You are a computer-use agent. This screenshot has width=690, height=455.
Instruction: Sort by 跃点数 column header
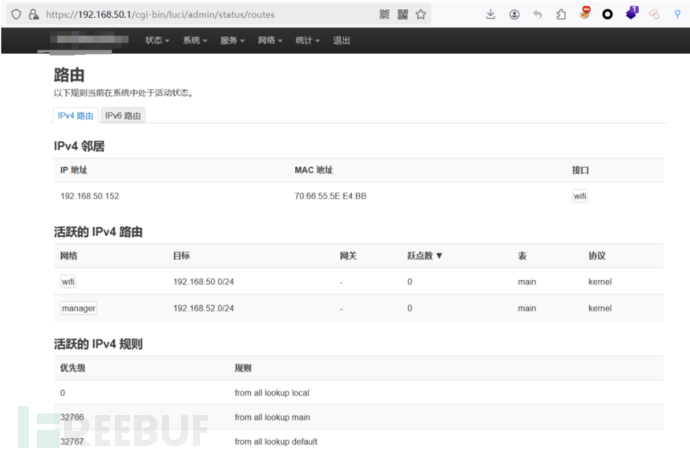pyautogui.click(x=425, y=256)
